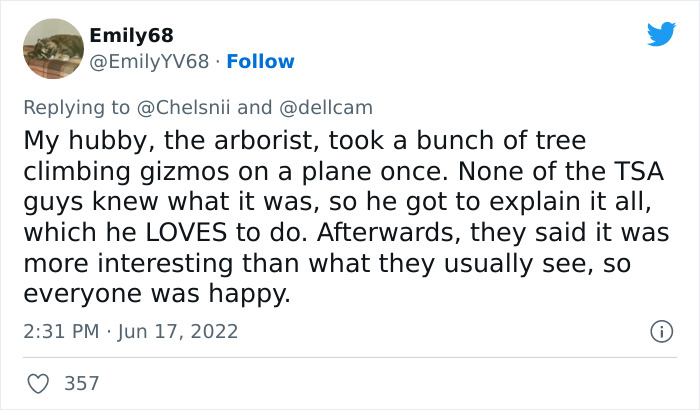
Task: Open Emily68's profile picture
Action: (x=52, y=48)
